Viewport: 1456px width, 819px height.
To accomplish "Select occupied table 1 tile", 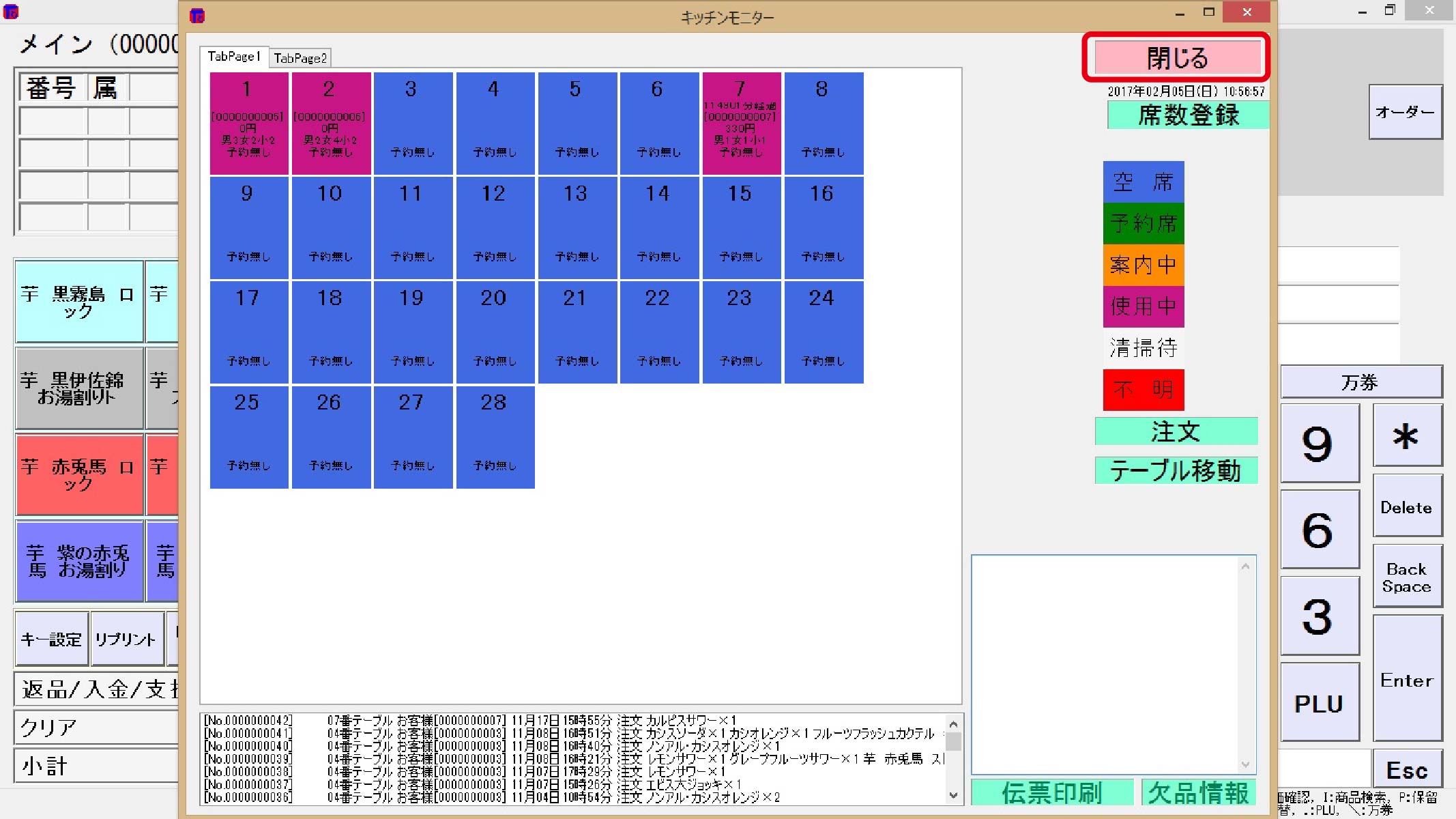I will point(248,124).
